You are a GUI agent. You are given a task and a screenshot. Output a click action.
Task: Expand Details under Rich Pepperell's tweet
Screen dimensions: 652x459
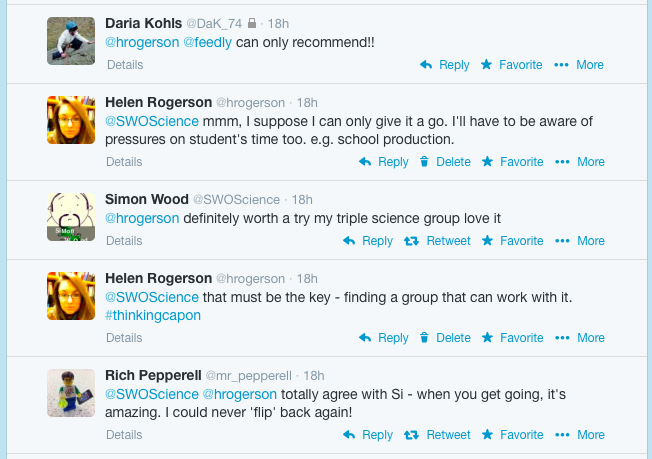(x=124, y=435)
